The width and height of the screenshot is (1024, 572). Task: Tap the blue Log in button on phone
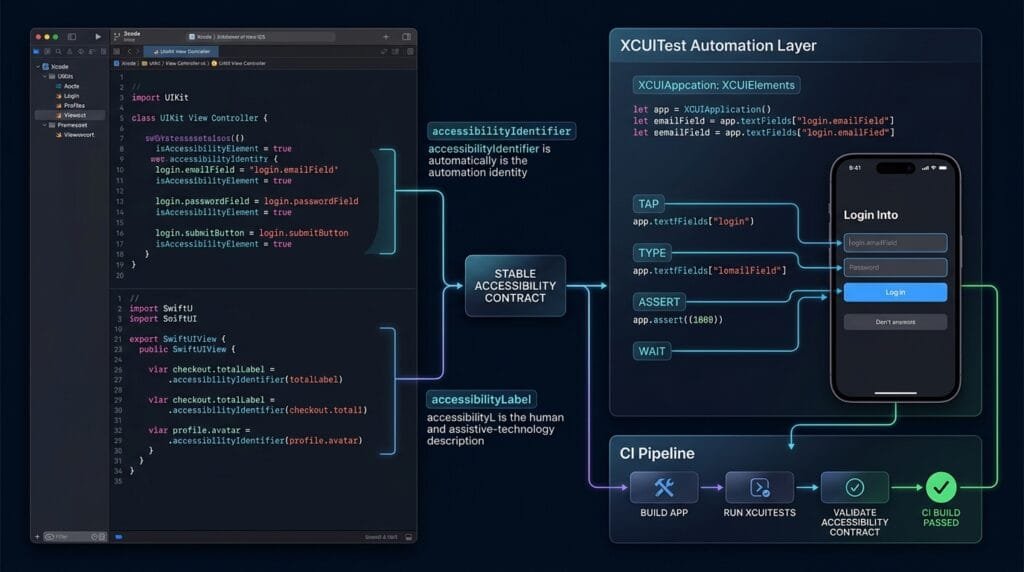[895, 292]
